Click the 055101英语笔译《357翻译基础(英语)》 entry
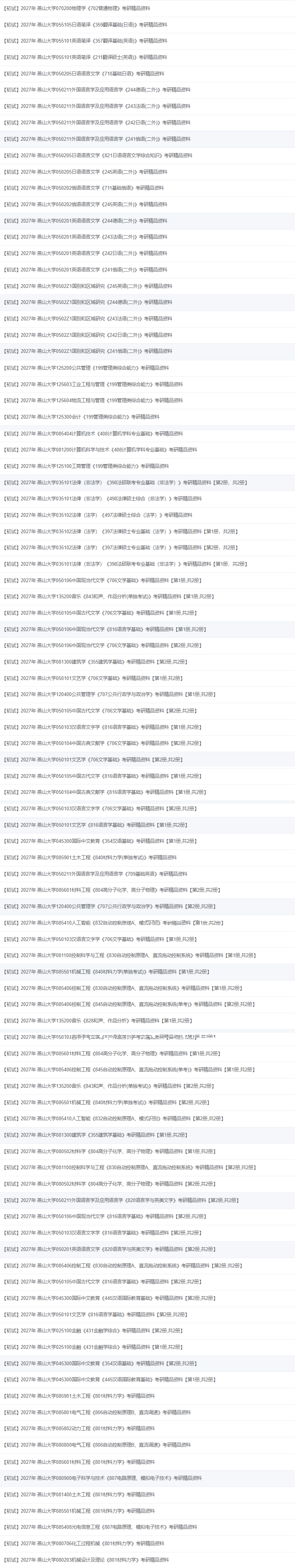Screen dimensions: 295x1568 point(86,41)
